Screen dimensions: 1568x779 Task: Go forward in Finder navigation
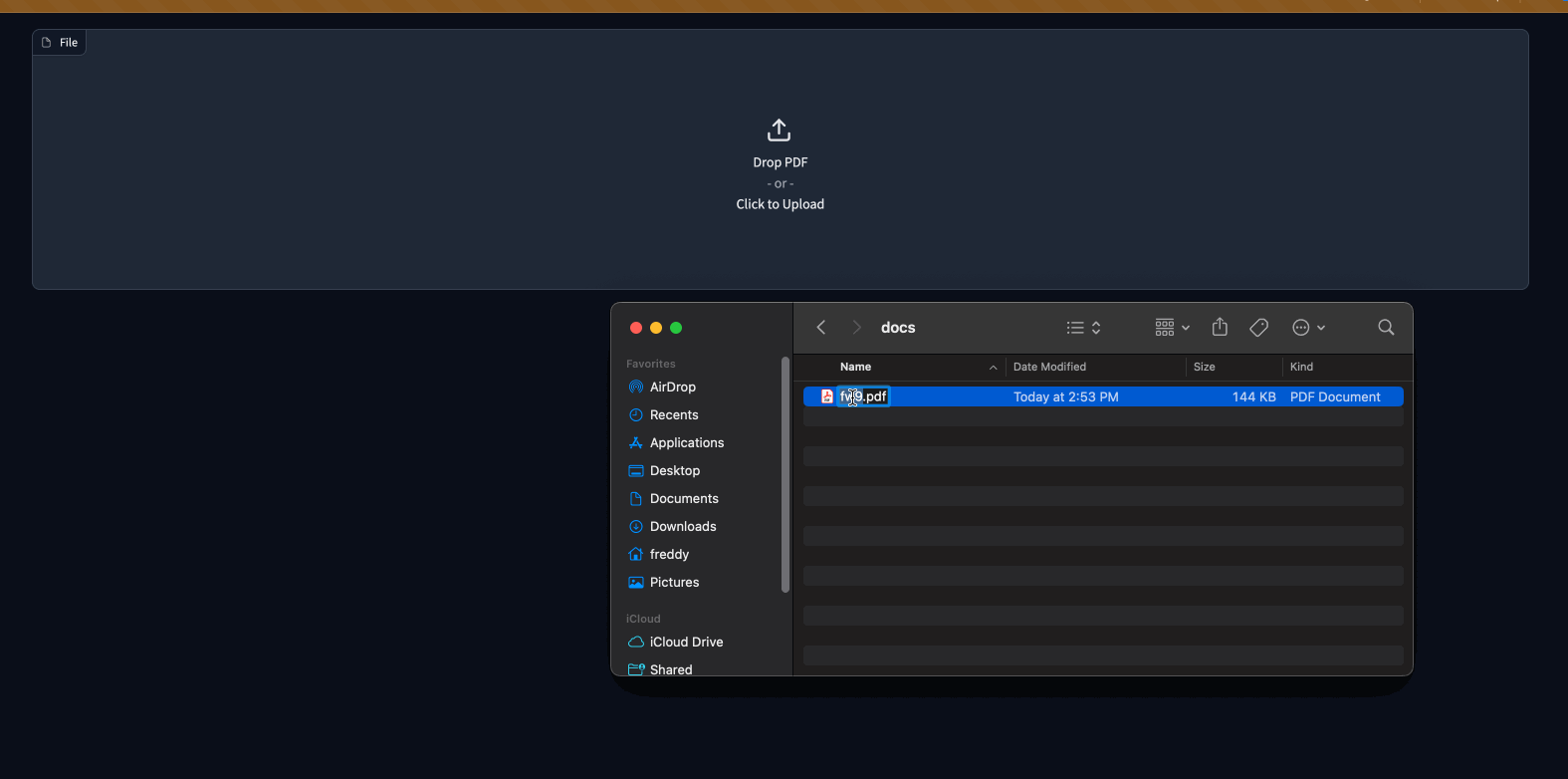coord(856,328)
